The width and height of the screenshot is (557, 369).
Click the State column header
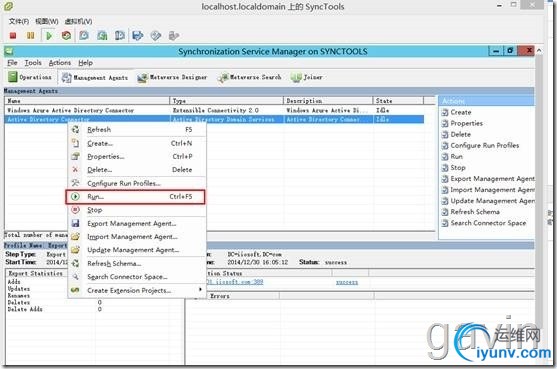click(398, 101)
